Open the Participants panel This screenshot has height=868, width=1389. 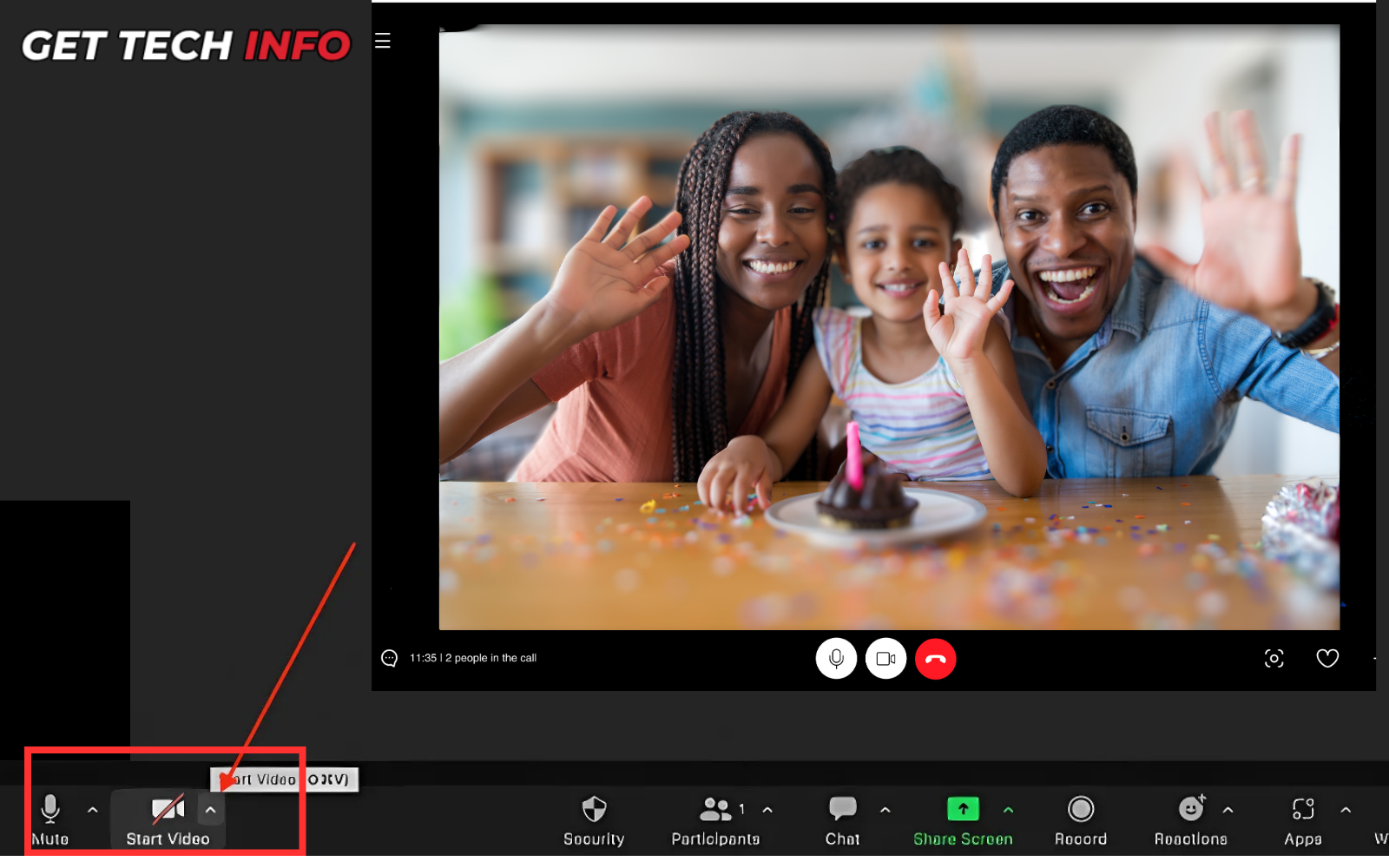[x=715, y=820]
